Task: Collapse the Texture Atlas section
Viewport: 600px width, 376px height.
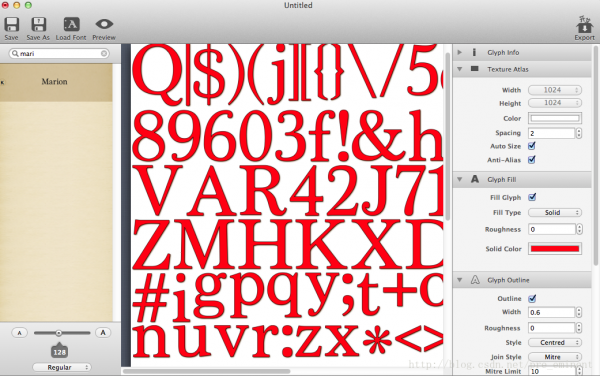Action: click(x=460, y=69)
